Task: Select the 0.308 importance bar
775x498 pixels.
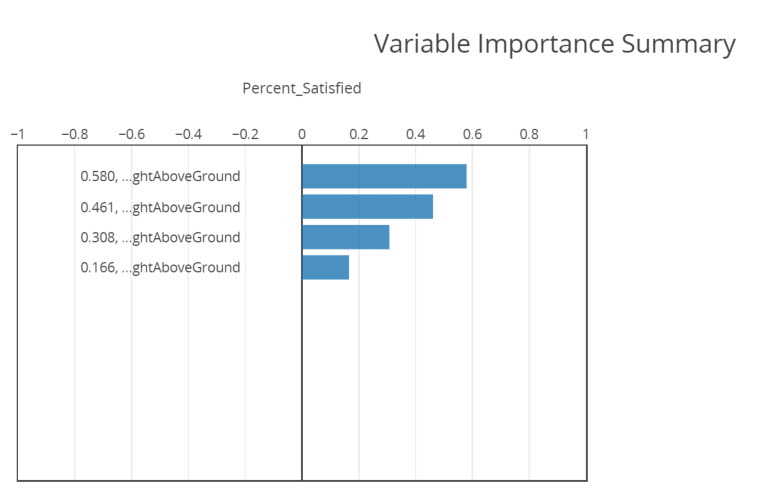Action: click(345, 237)
